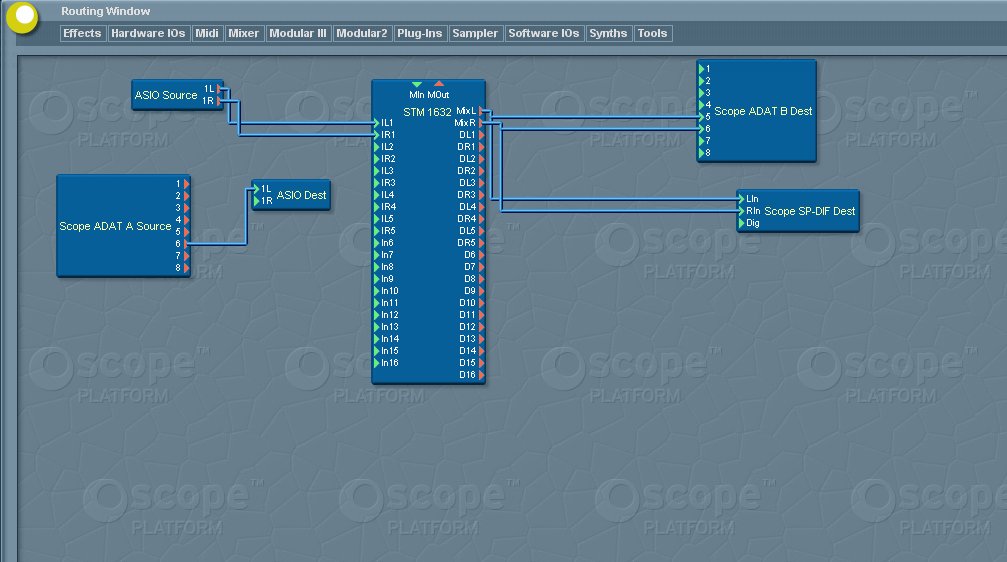Image resolution: width=1007 pixels, height=562 pixels.
Task: Open the Sampler menu
Action: click(x=475, y=33)
